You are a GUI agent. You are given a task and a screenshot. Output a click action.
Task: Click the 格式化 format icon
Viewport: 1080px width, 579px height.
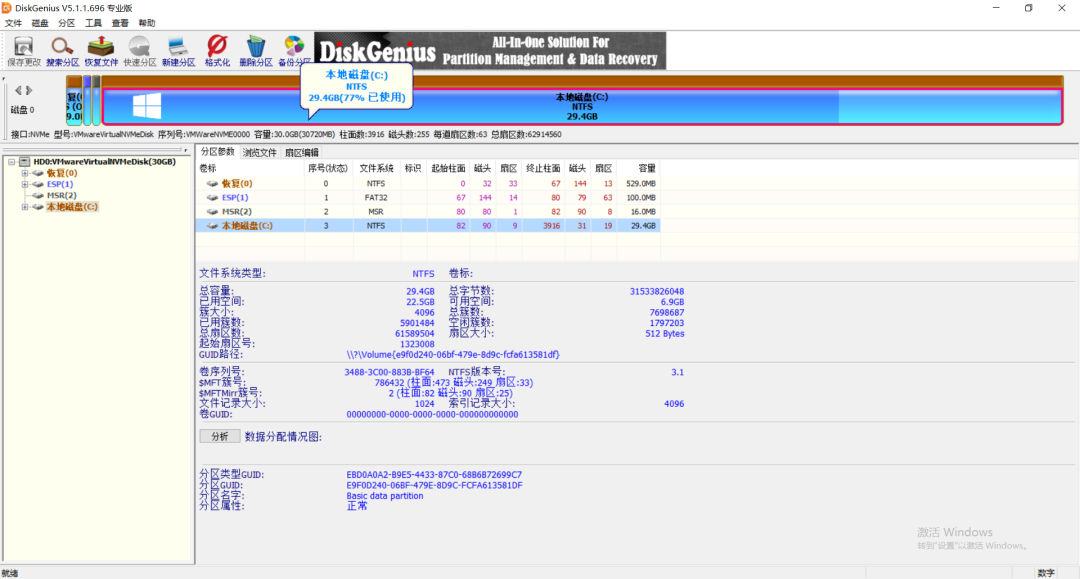217,50
